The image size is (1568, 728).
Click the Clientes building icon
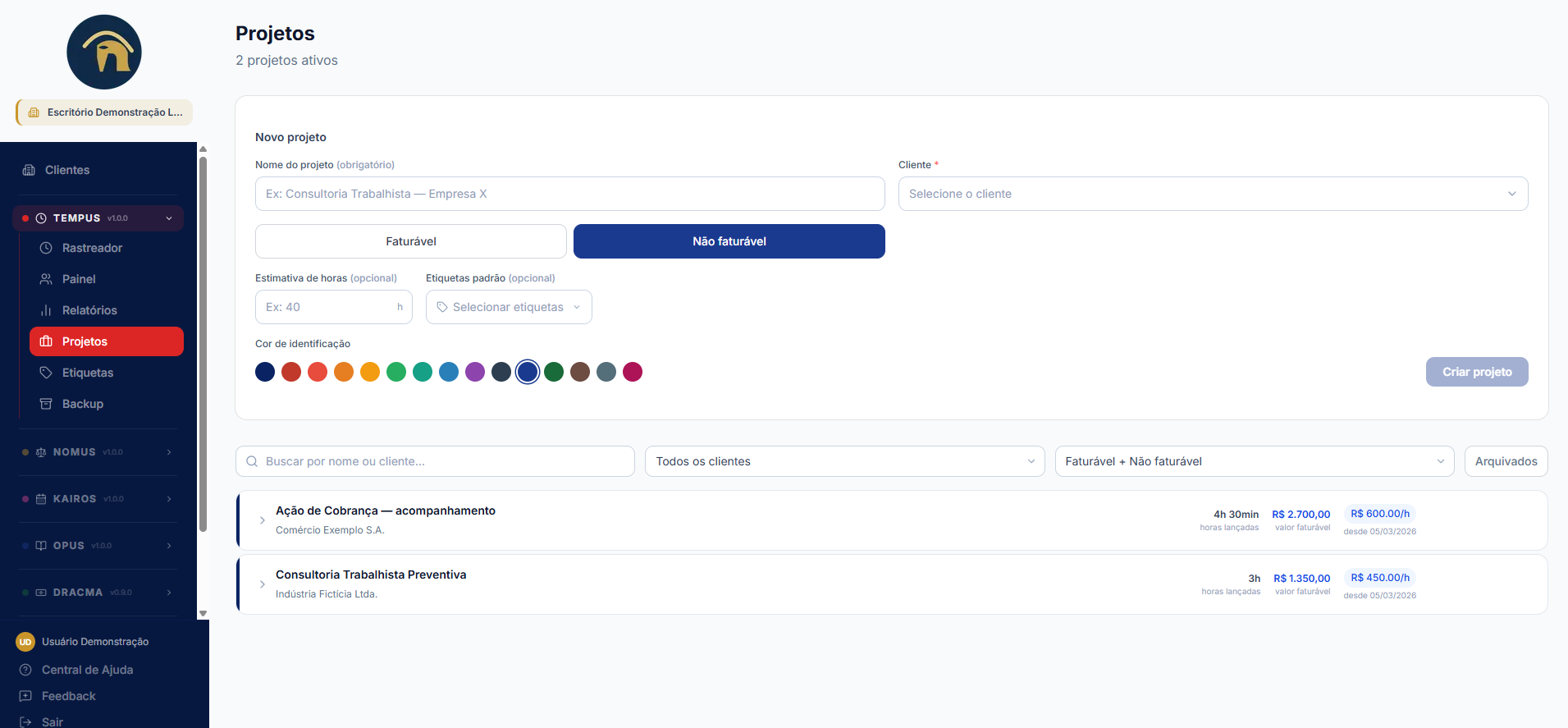pyautogui.click(x=29, y=170)
